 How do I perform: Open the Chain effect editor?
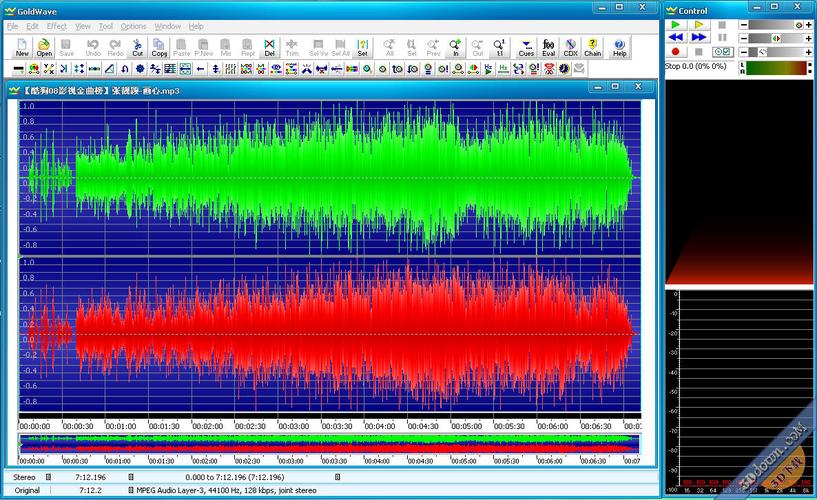[x=592, y=47]
